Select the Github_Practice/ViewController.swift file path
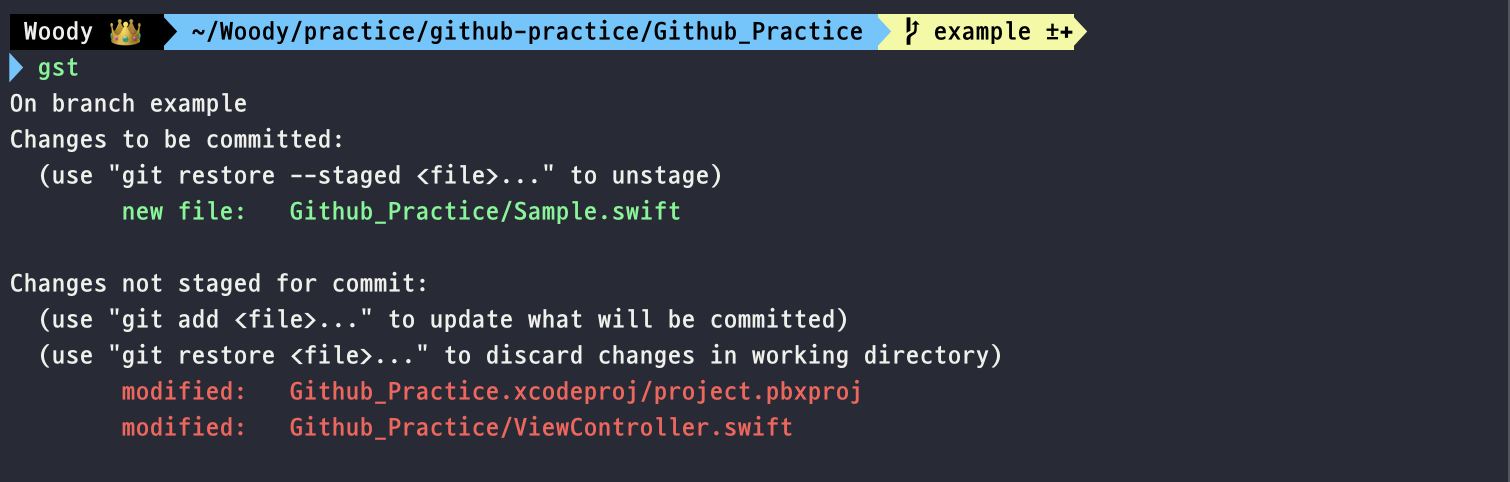 click(541, 428)
